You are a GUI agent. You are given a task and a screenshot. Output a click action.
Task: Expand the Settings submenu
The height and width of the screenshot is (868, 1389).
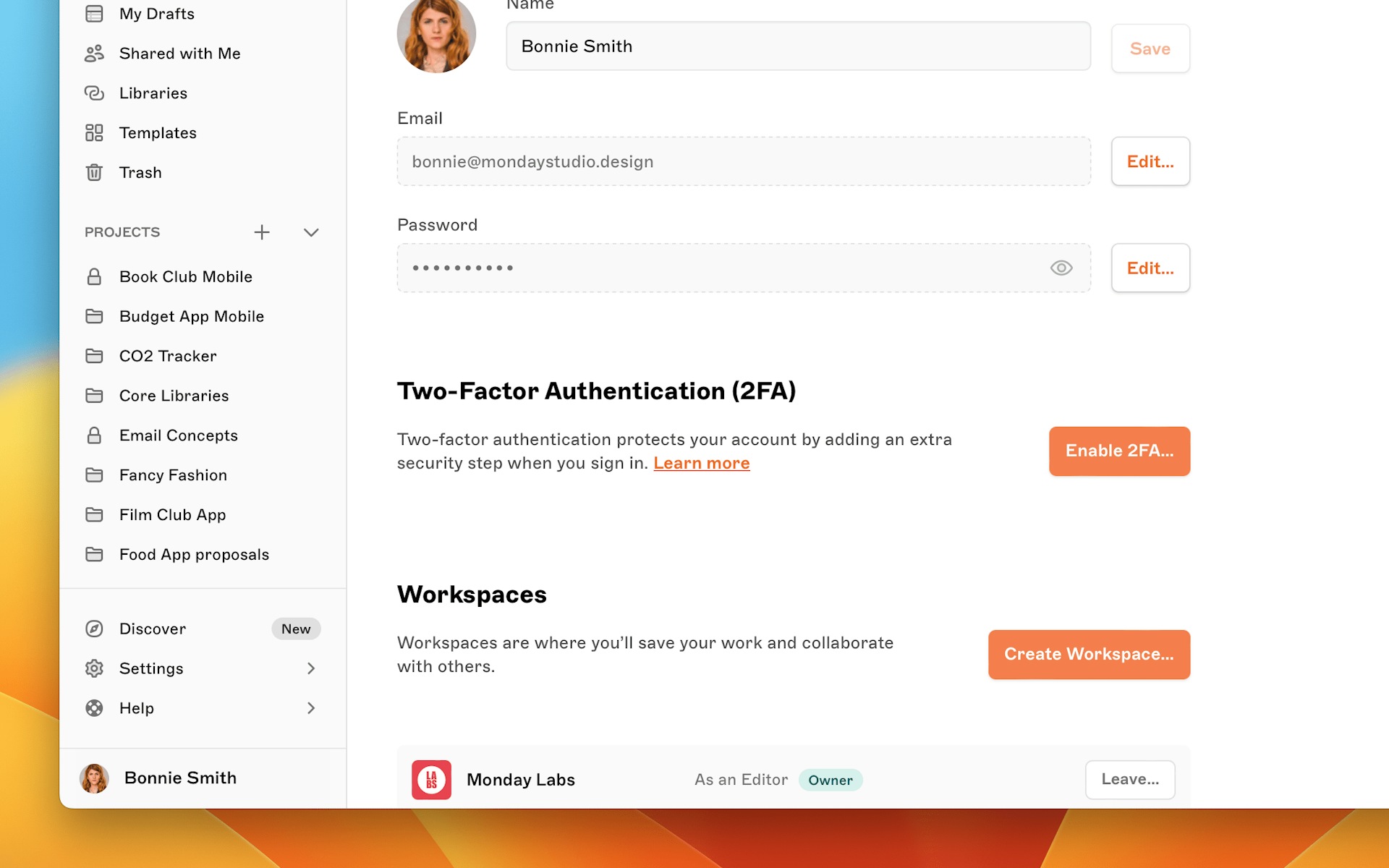click(x=311, y=668)
